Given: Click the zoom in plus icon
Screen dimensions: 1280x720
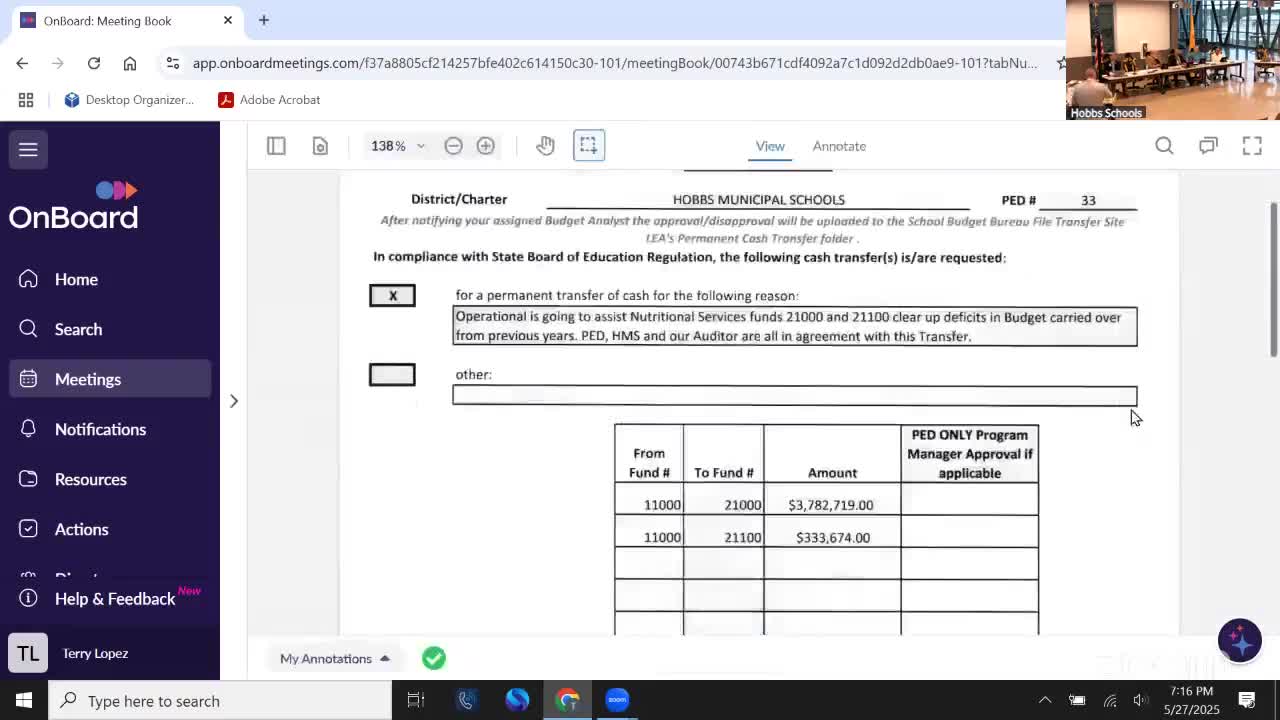Looking at the screenshot, I should coord(485,146).
